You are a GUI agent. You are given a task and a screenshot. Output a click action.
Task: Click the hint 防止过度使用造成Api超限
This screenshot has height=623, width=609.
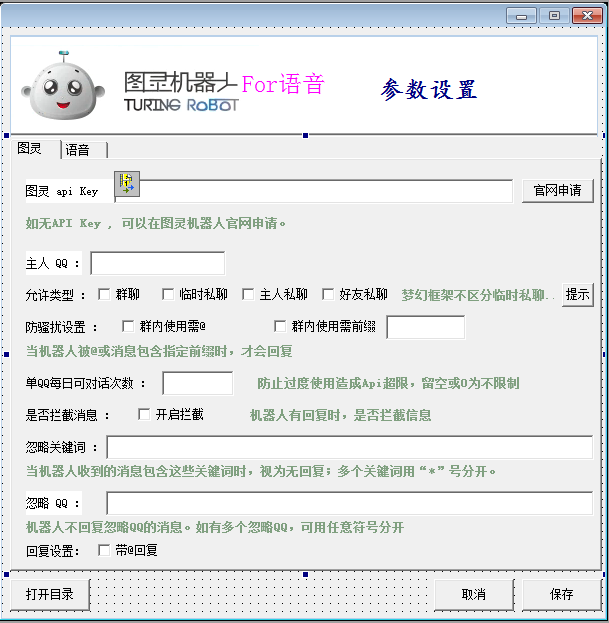[388, 383]
